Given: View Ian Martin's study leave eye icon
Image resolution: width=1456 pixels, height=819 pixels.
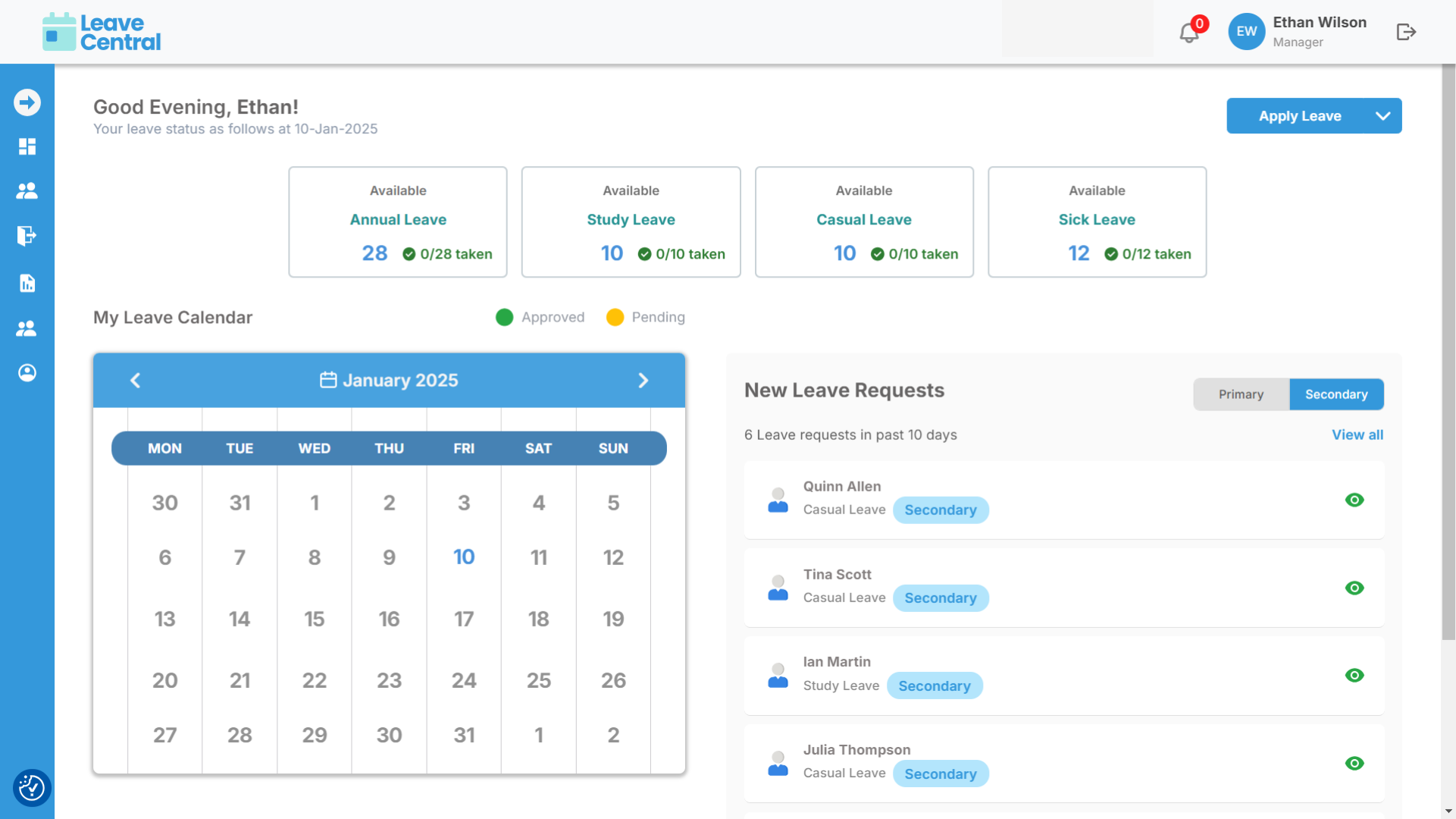Looking at the screenshot, I should [x=1354, y=675].
